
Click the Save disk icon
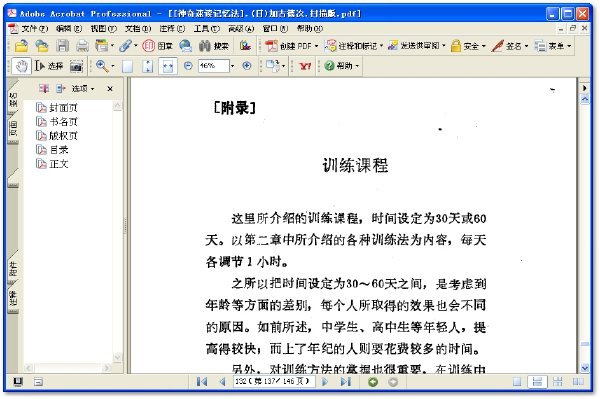tap(62, 46)
